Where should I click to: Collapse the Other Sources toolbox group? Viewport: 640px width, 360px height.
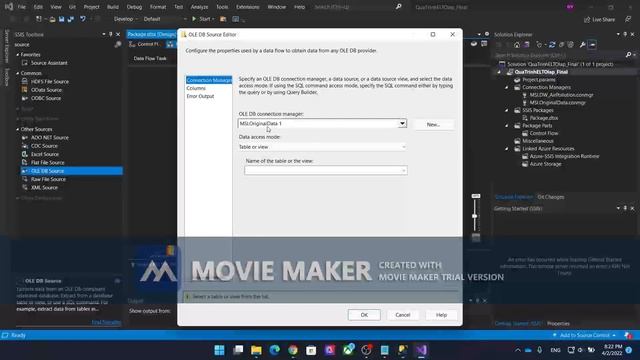tap(18, 129)
